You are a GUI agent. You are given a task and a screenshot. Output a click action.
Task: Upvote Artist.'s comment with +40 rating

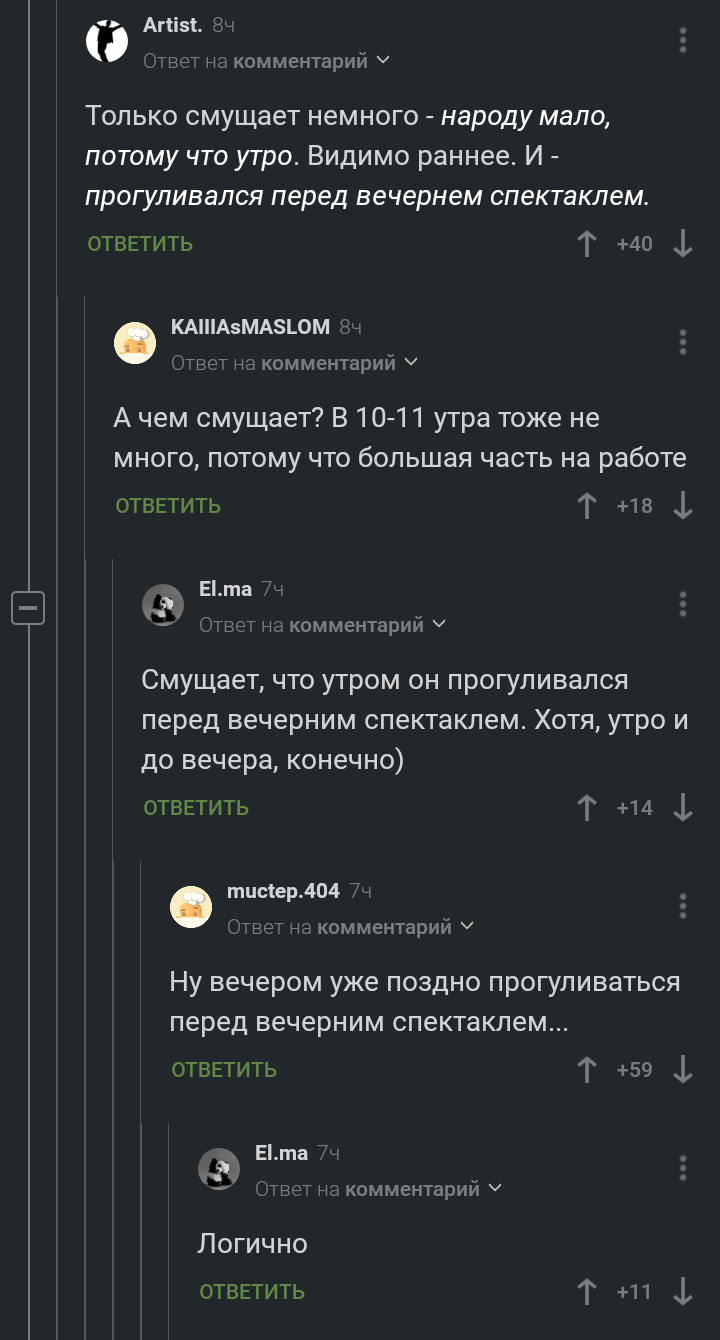[x=587, y=244]
